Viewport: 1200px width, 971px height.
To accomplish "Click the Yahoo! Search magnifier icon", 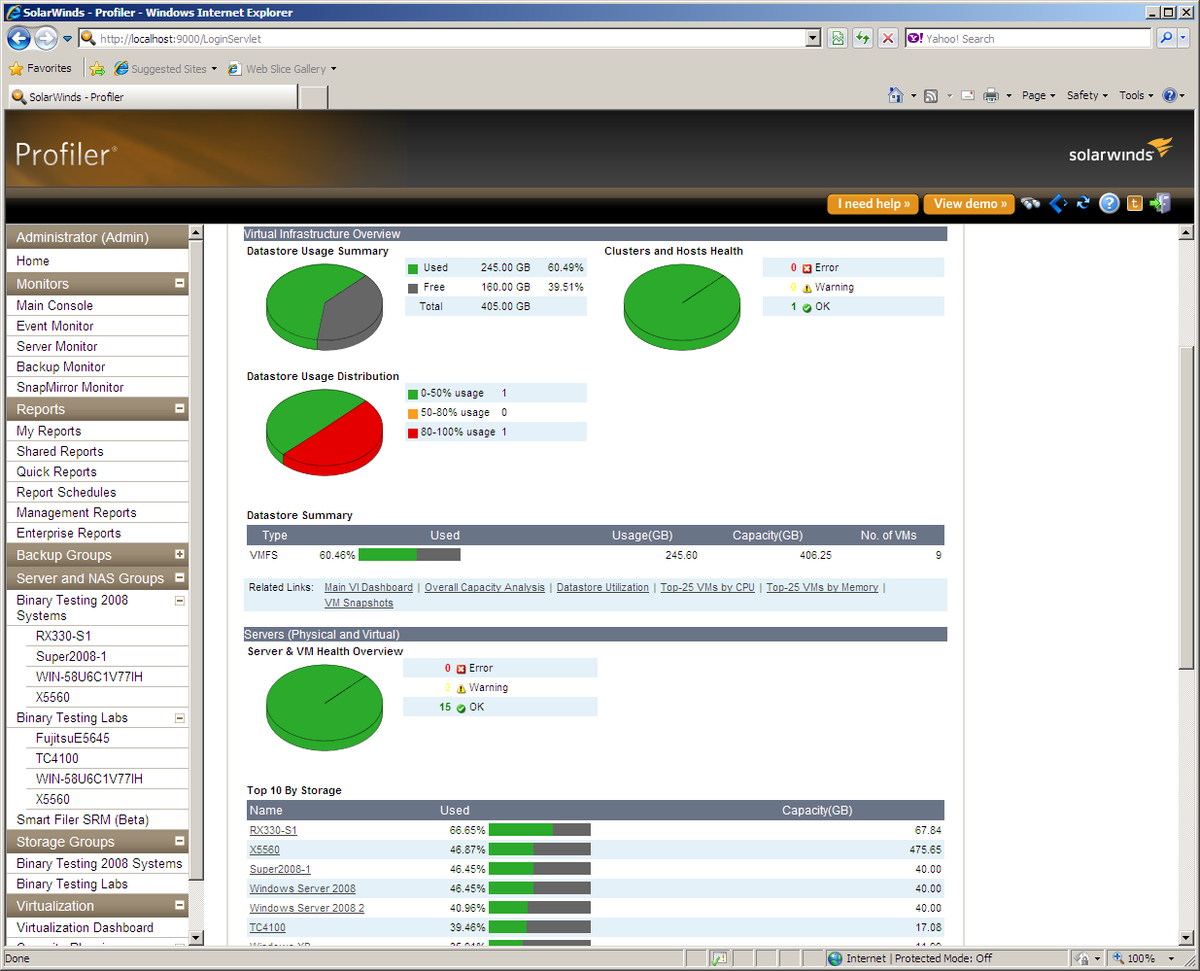I will [x=1166, y=37].
